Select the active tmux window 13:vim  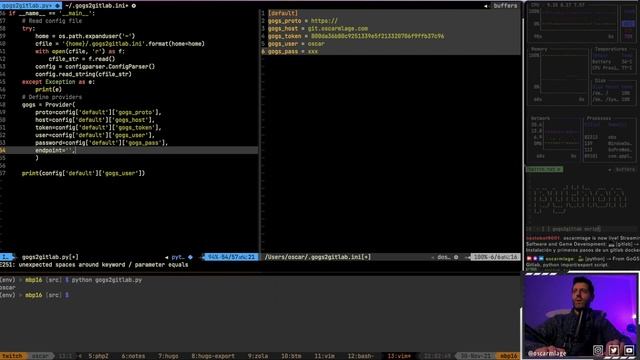399,356
